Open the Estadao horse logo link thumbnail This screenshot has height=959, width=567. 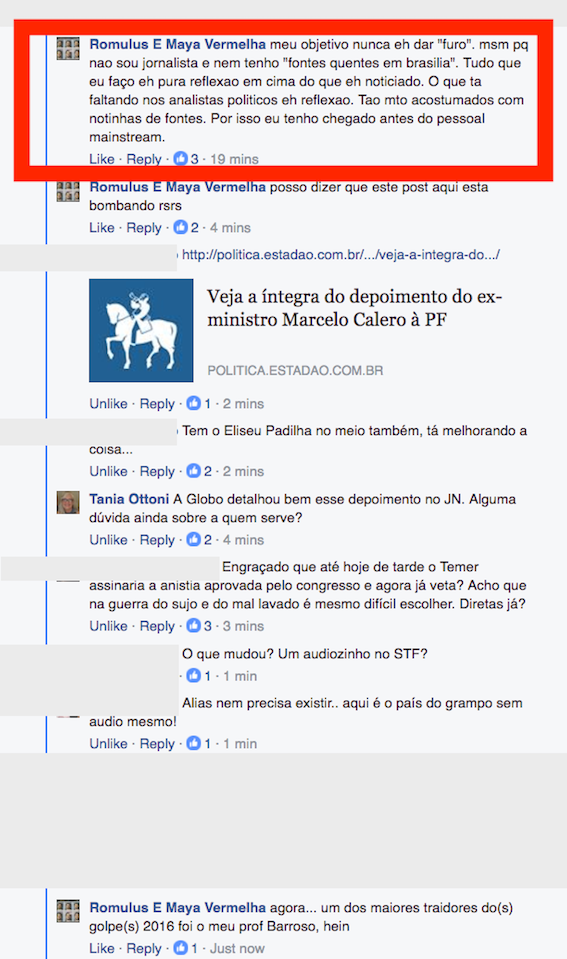pyautogui.click(x=141, y=330)
